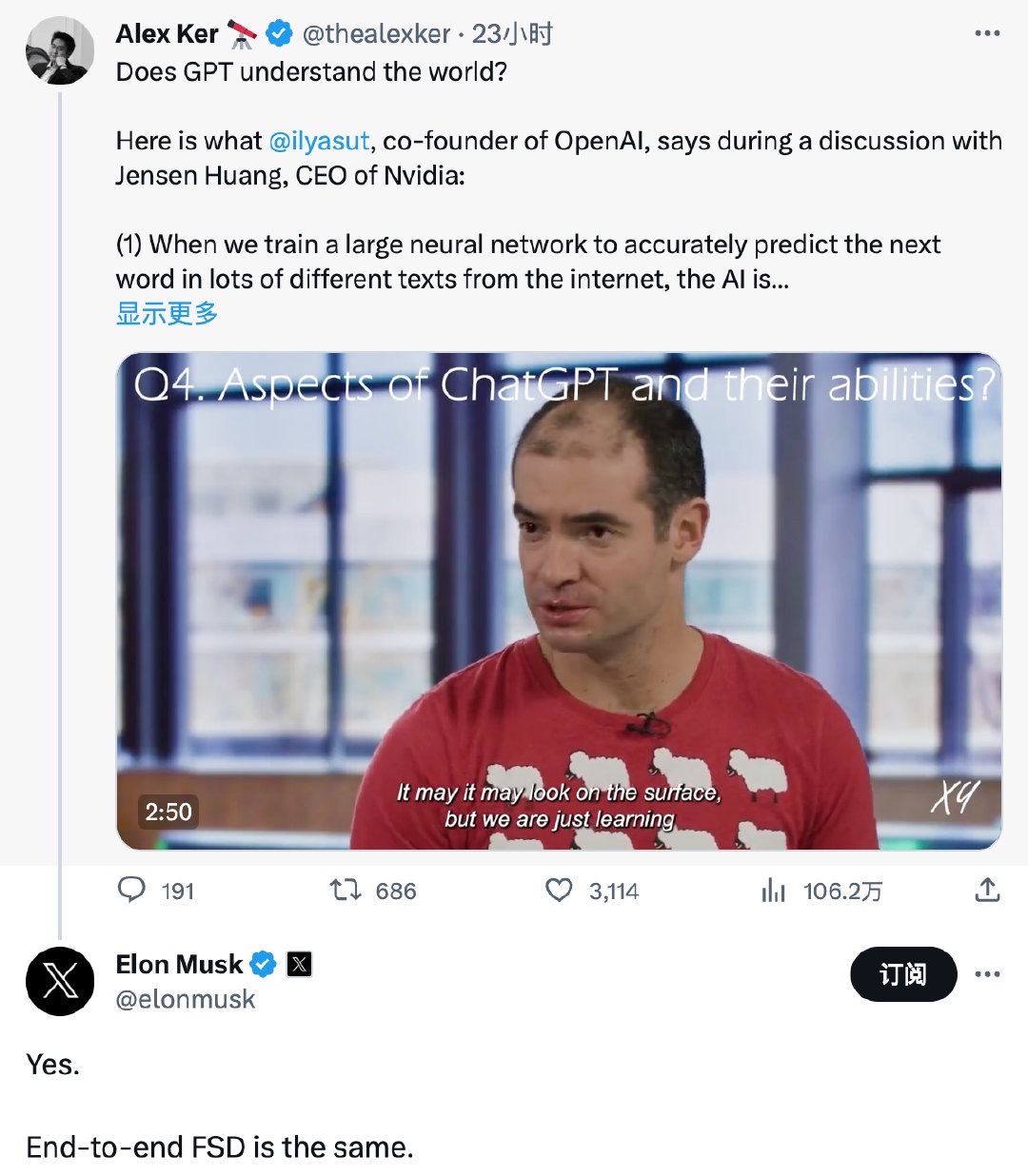
Task: Like the tweet with heart icon
Action: (559, 890)
